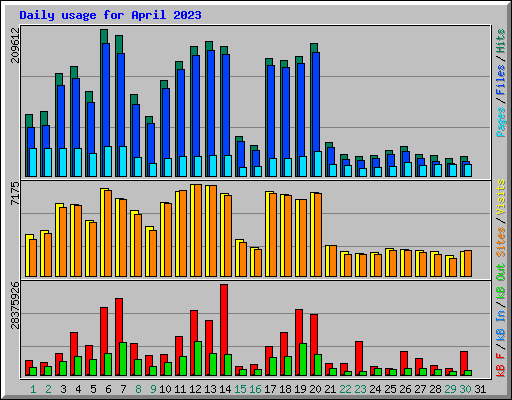Select day 26 on the x-axis

pyautogui.click(x=405, y=389)
